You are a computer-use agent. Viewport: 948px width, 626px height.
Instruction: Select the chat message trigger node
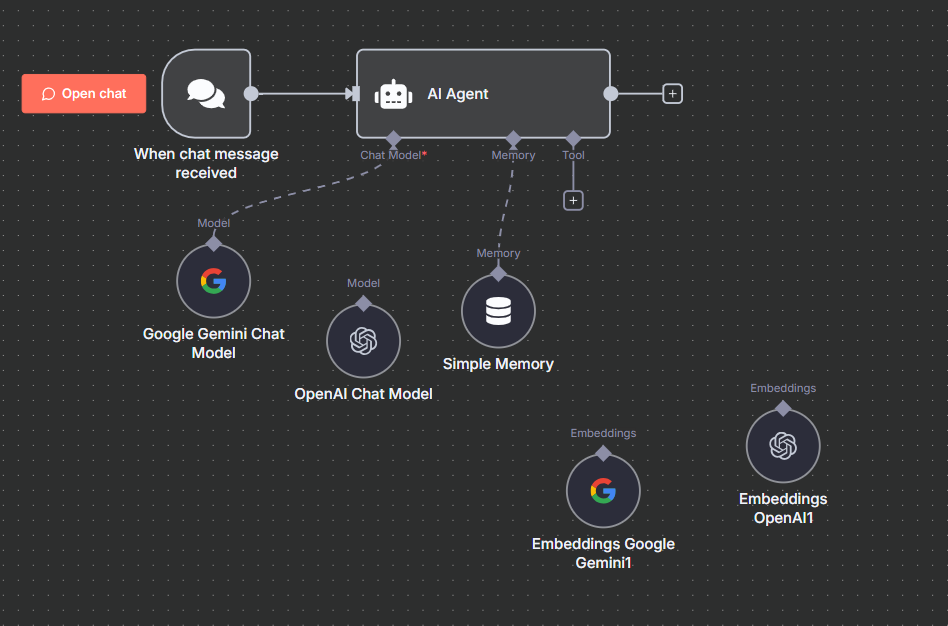pyautogui.click(x=206, y=94)
